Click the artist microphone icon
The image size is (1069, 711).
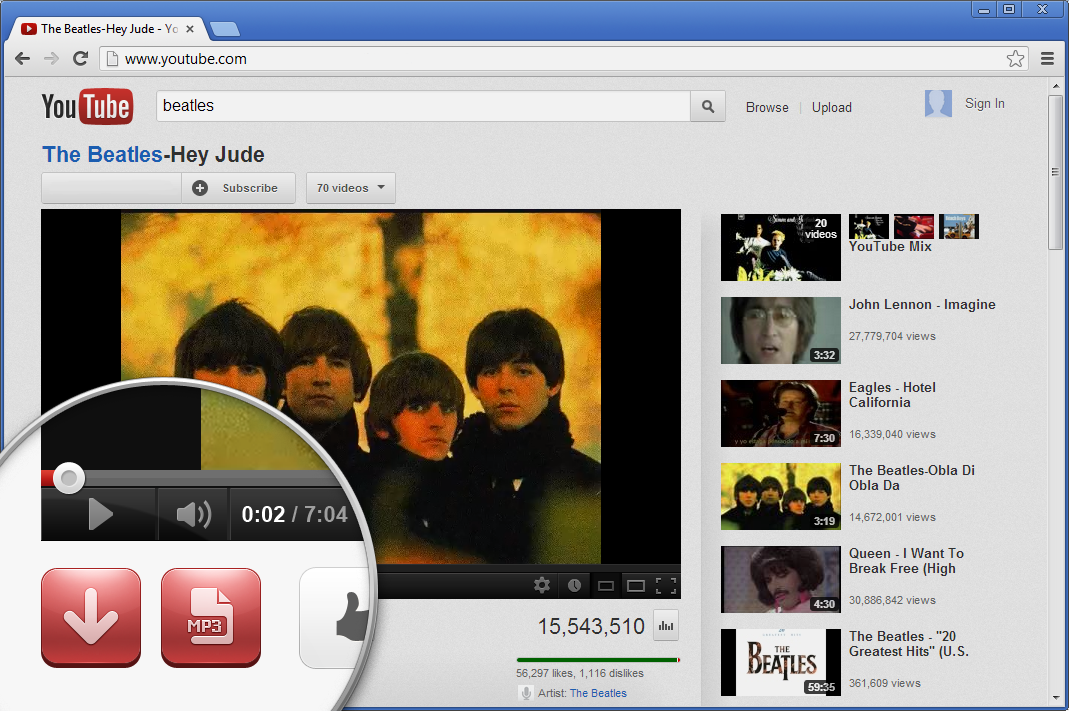click(x=526, y=693)
